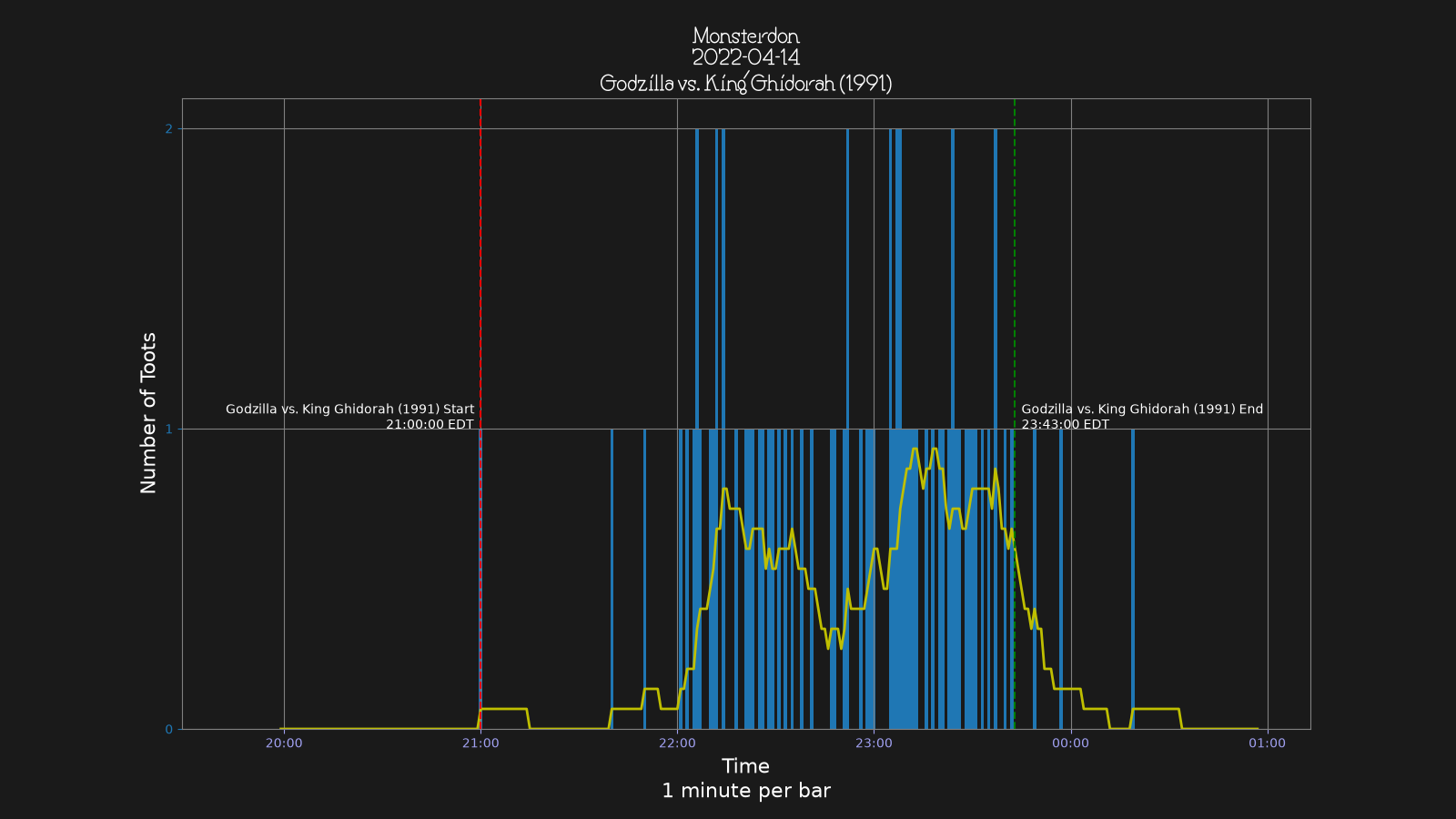Screen dimensions: 1456x819
Task: Click the date '2022-04-14' in the title
Action: point(746,57)
